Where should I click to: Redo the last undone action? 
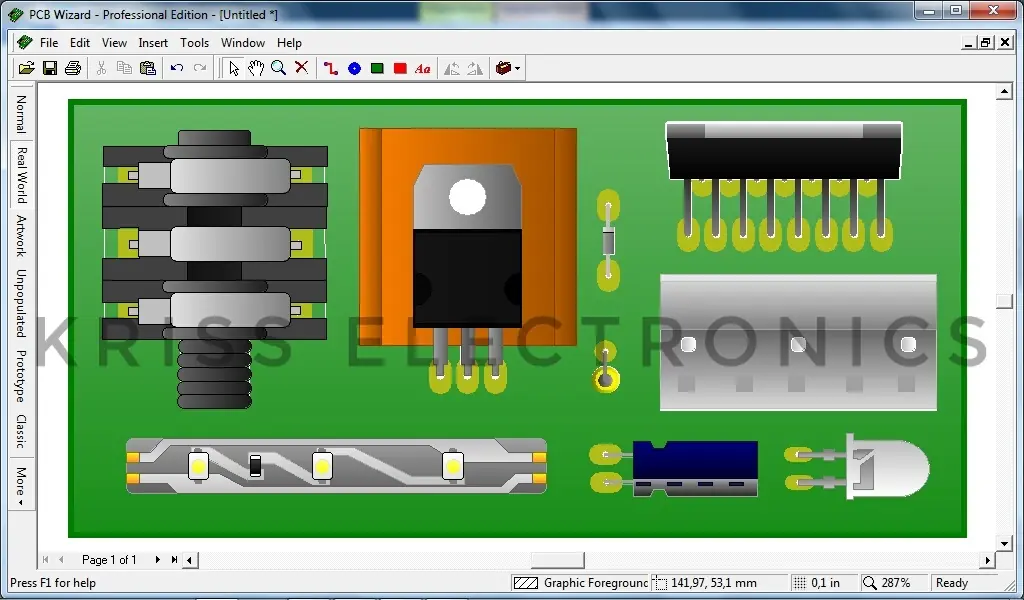(200, 68)
